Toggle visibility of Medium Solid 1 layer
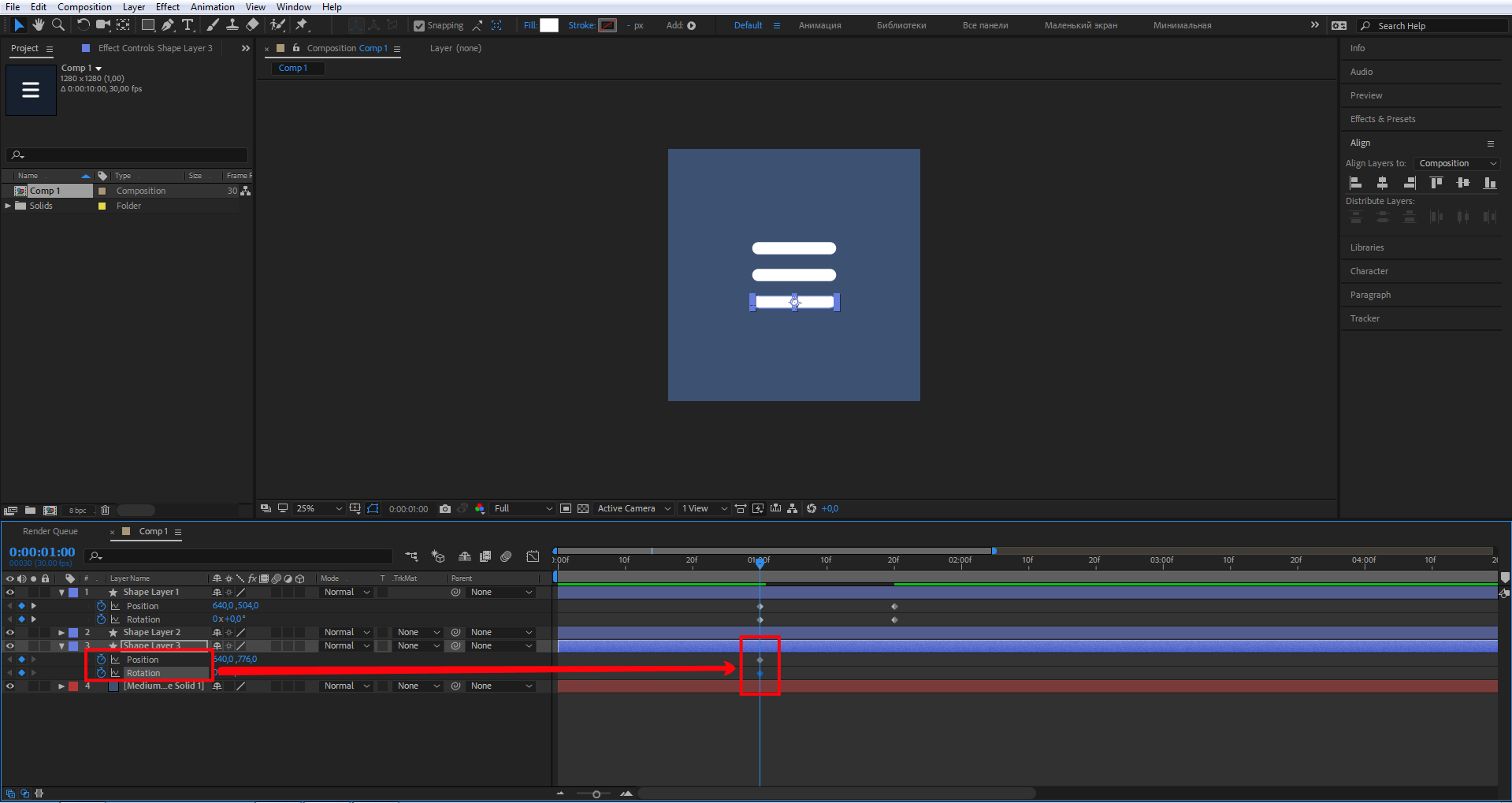Viewport: 1512px width, 803px height. (10, 686)
